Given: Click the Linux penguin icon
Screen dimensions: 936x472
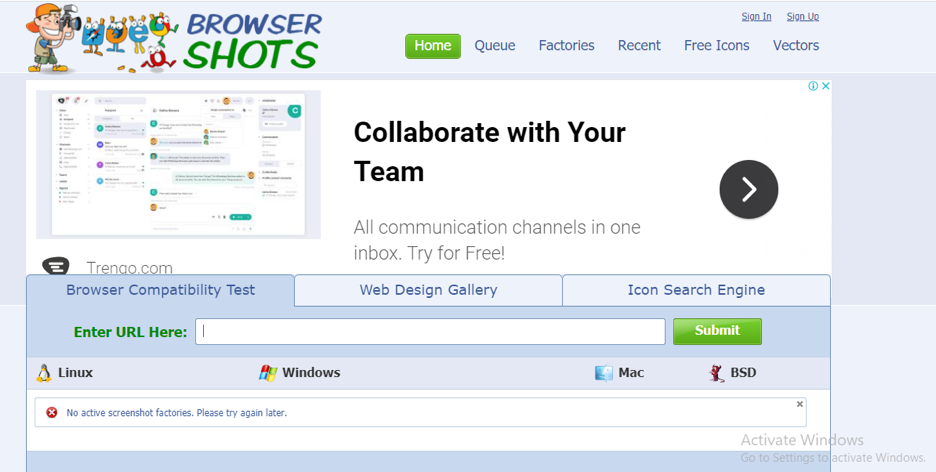Looking at the screenshot, I should click(x=44, y=373).
